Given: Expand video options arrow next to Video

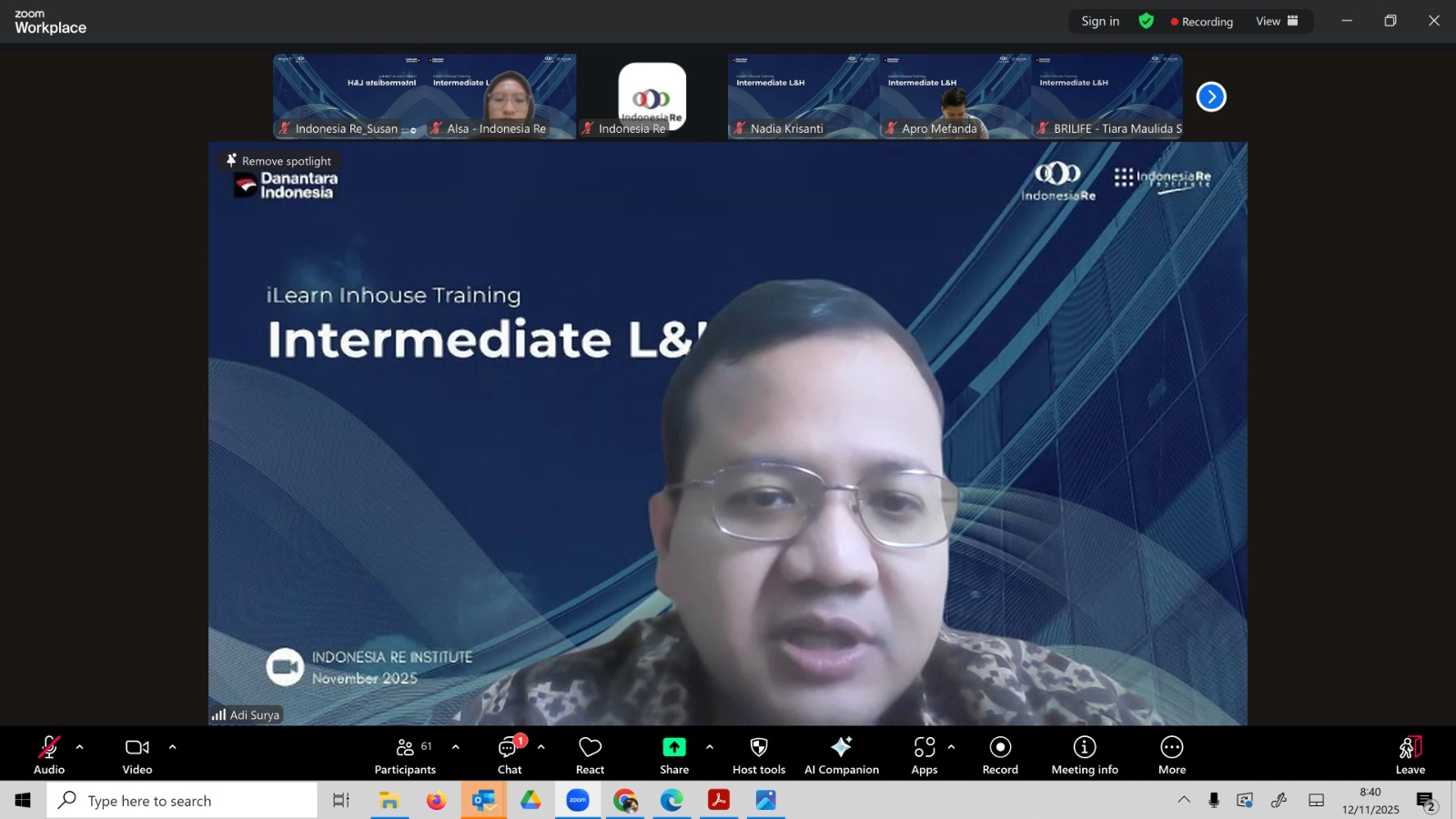Looking at the screenshot, I should (173, 747).
